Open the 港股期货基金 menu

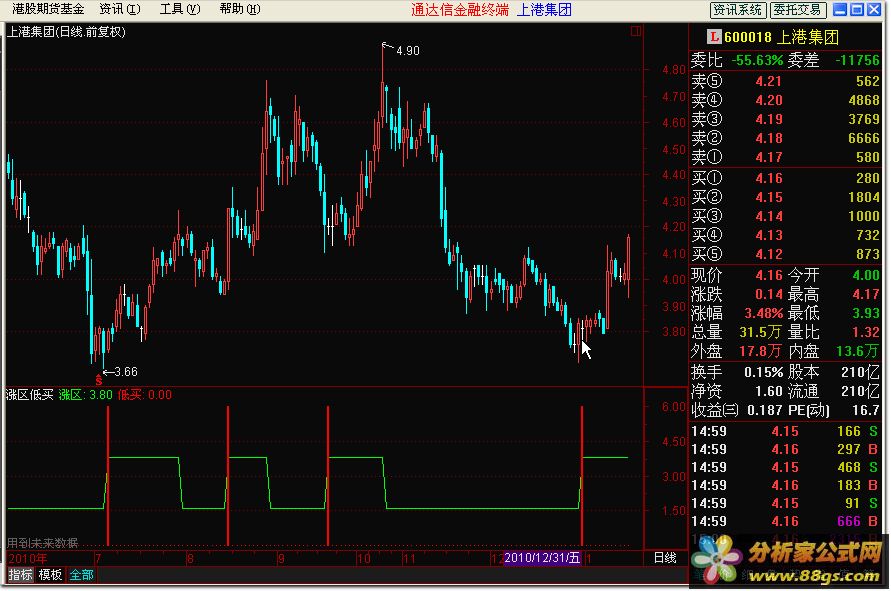click(48, 9)
